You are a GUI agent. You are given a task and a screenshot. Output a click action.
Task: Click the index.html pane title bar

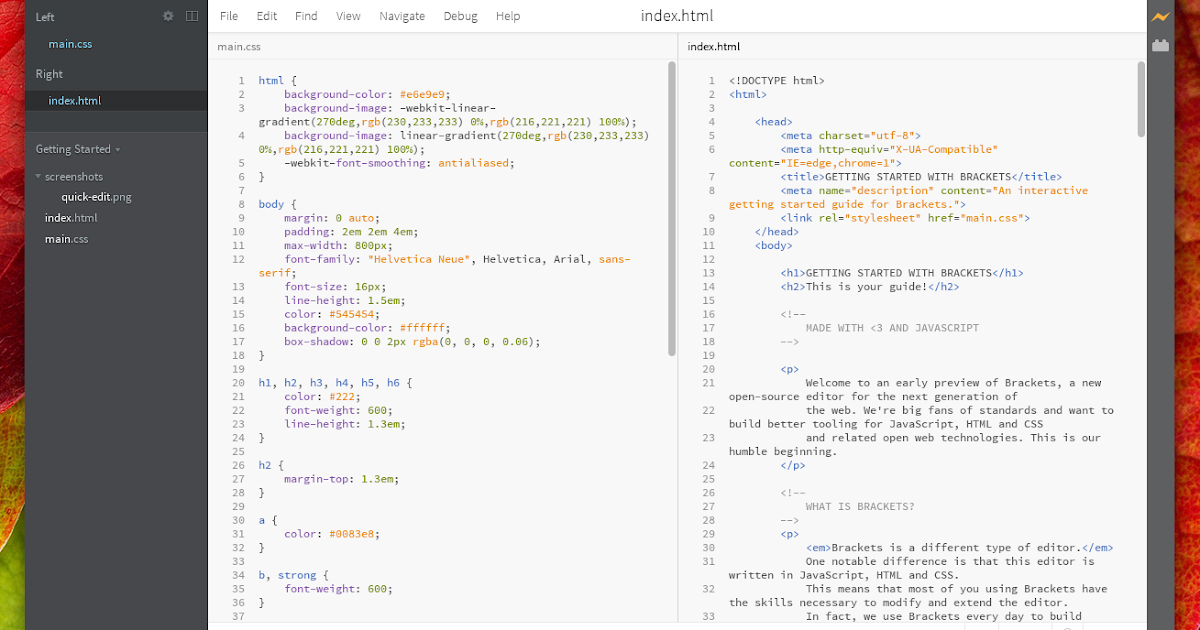pyautogui.click(x=713, y=46)
